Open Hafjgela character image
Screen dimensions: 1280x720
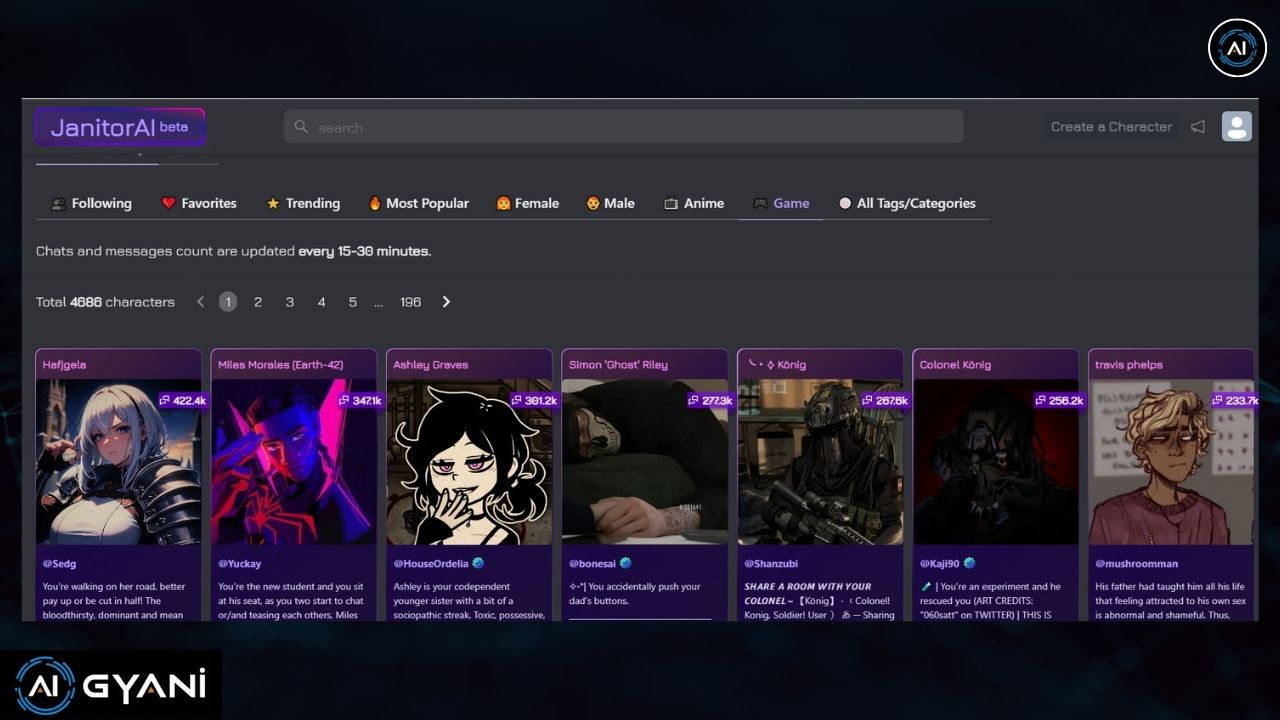[118, 462]
